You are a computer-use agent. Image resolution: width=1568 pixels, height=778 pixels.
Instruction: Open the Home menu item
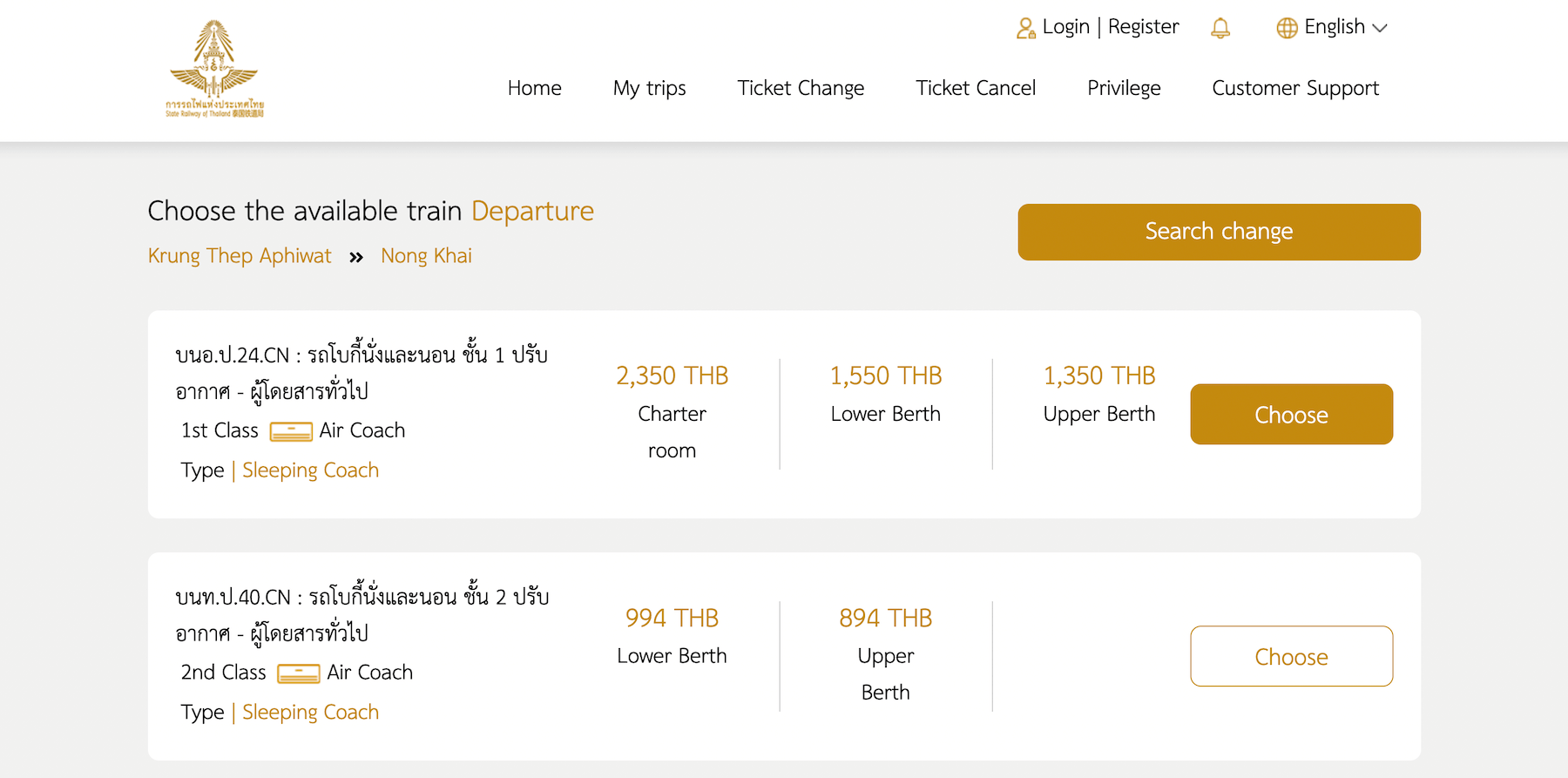(535, 88)
